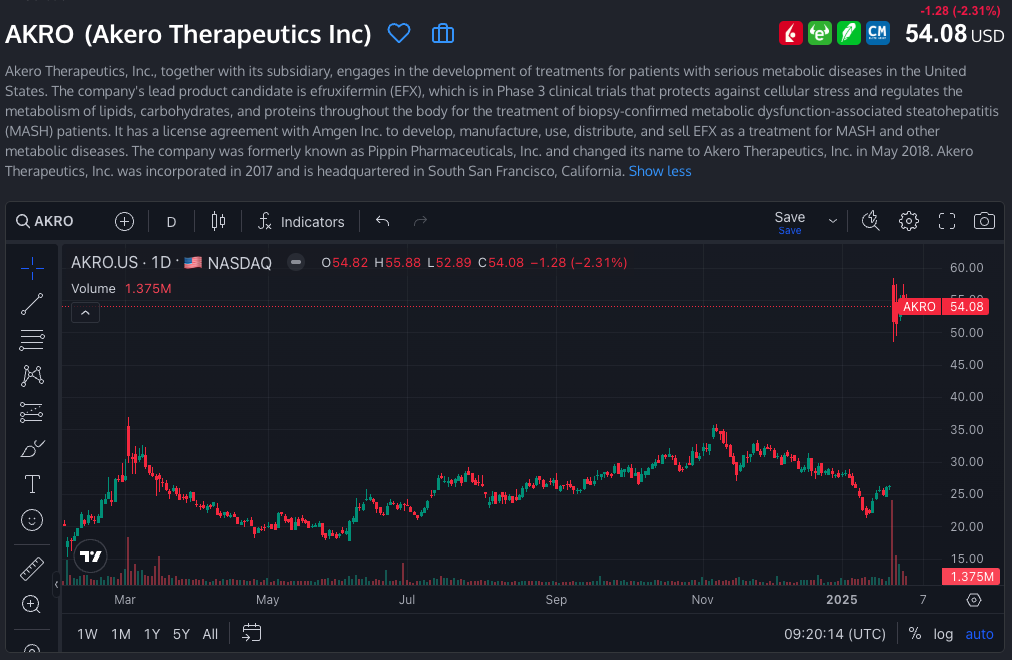Image resolution: width=1012 pixels, height=660 pixels.
Task: Select the Fibonacci retracement lines tool
Action: click(x=32, y=340)
